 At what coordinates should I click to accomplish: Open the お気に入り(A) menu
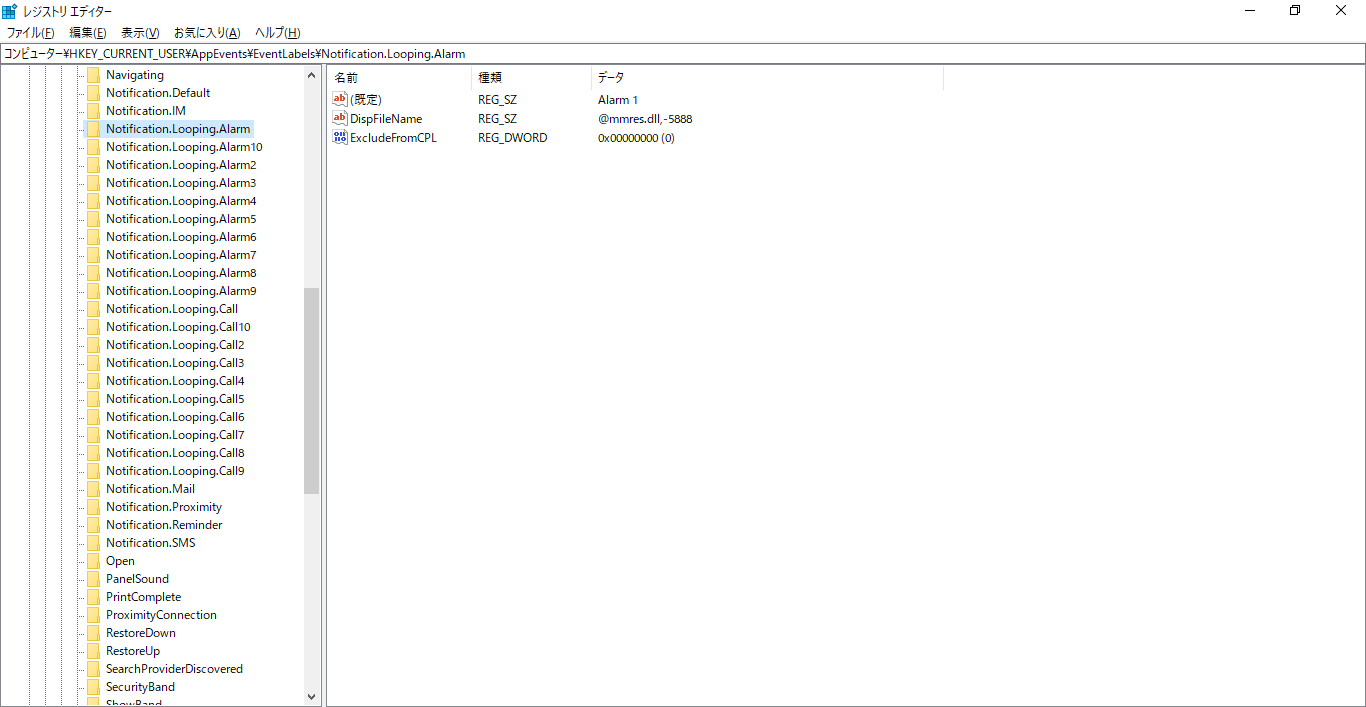(x=207, y=33)
